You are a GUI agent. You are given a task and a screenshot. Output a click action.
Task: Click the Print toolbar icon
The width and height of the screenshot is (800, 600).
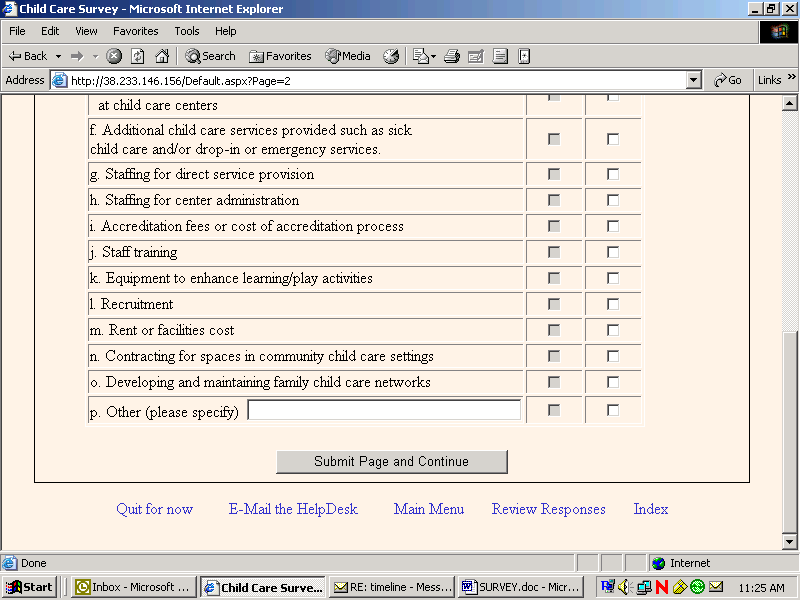tap(452, 56)
